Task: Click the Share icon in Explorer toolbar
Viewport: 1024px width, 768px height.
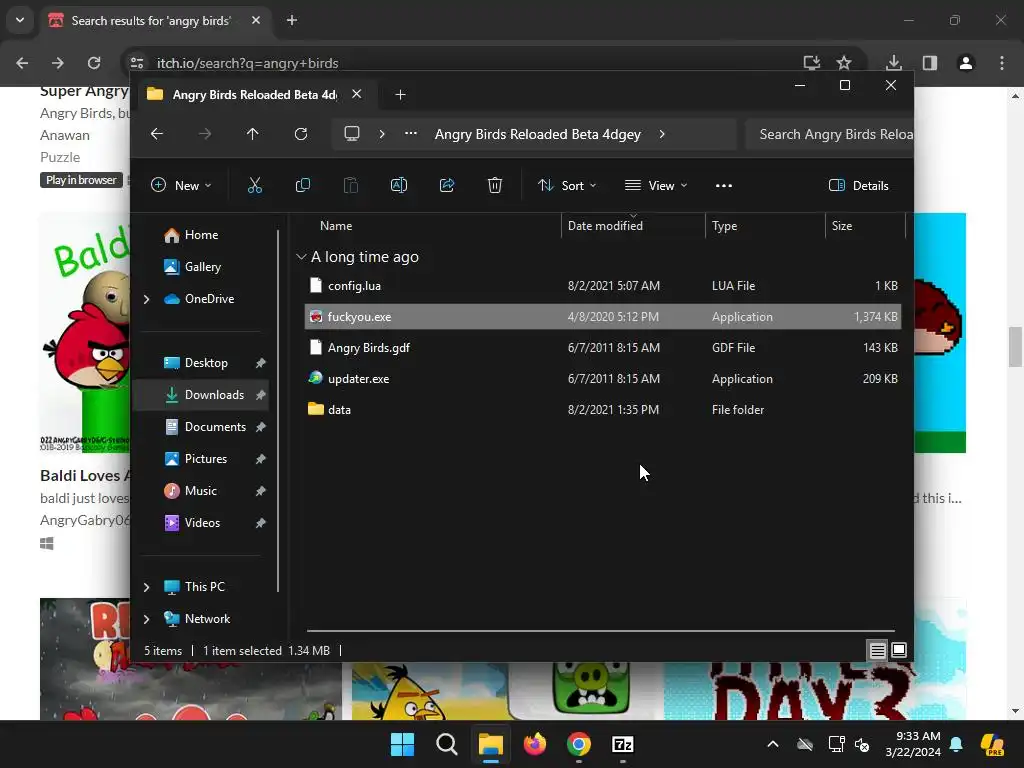Action: click(447, 185)
